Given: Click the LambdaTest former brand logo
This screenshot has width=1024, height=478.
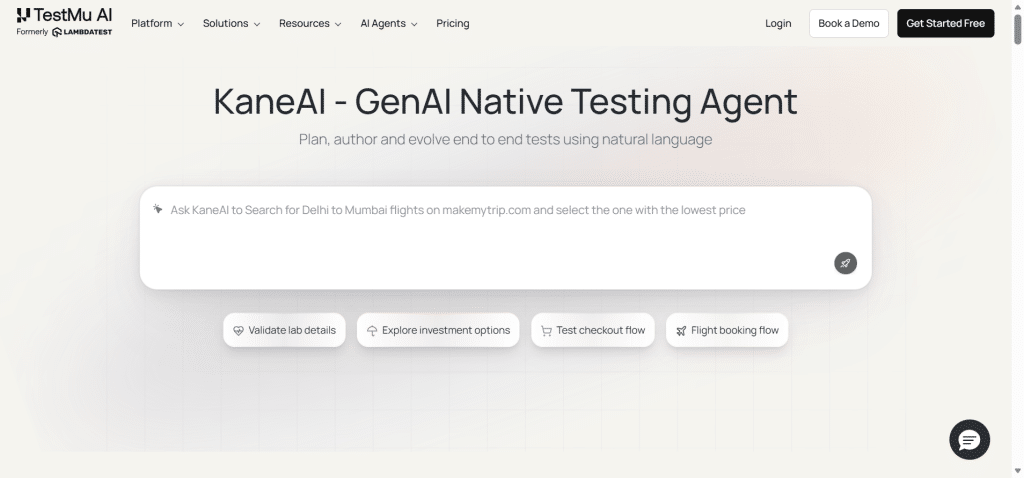Looking at the screenshot, I should (82, 32).
